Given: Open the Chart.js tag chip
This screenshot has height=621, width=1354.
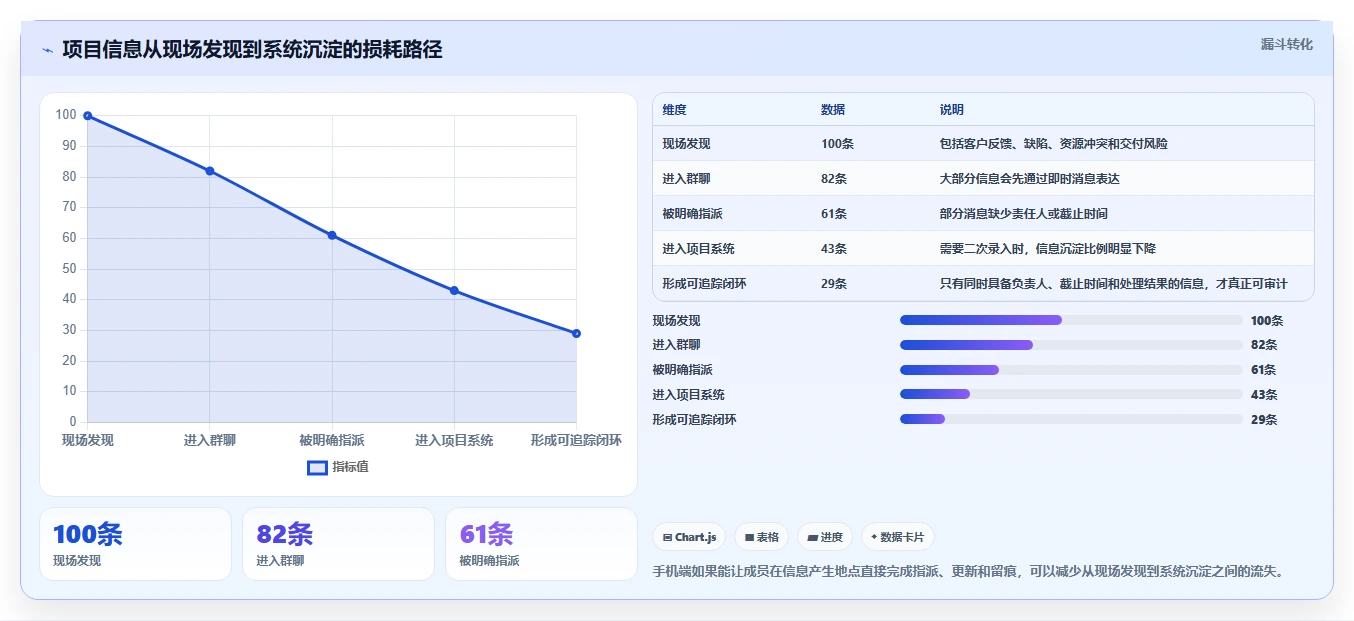Looking at the screenshot, I should (689, 537).
